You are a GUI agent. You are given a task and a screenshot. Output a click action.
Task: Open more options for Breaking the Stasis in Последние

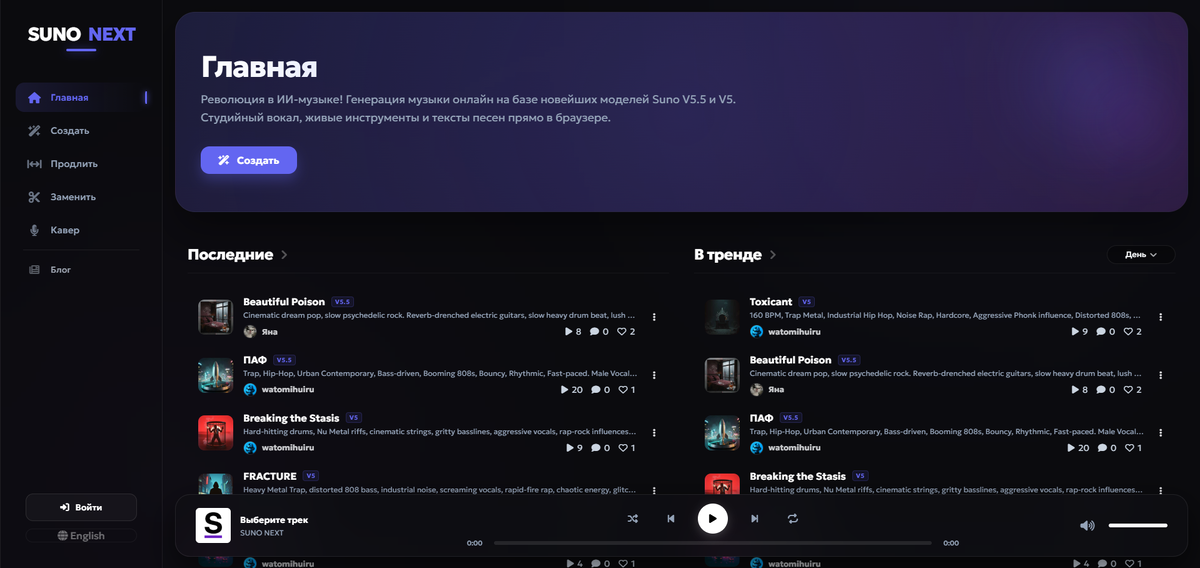tap(654, 433)
